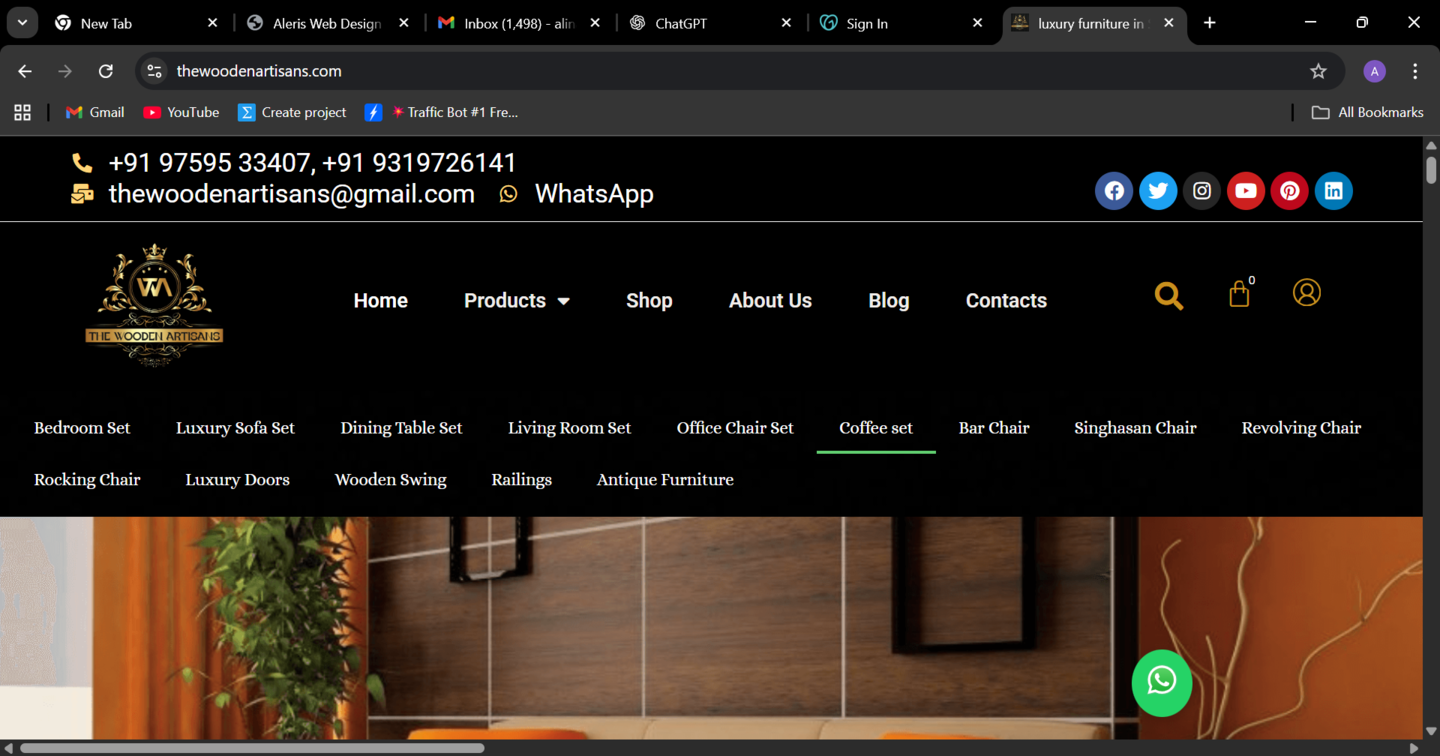Go to the About Us page
Image resolution: width=1440 pixels, height=756 pixels.
(x=770, y=301)
